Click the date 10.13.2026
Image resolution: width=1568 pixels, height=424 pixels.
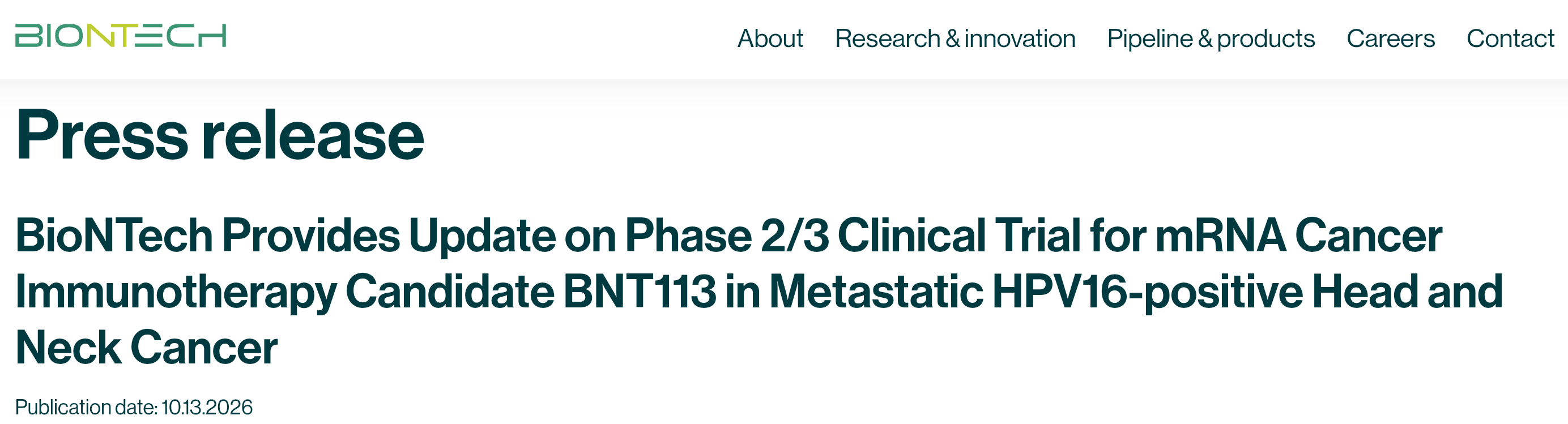[x=207, y=407]
